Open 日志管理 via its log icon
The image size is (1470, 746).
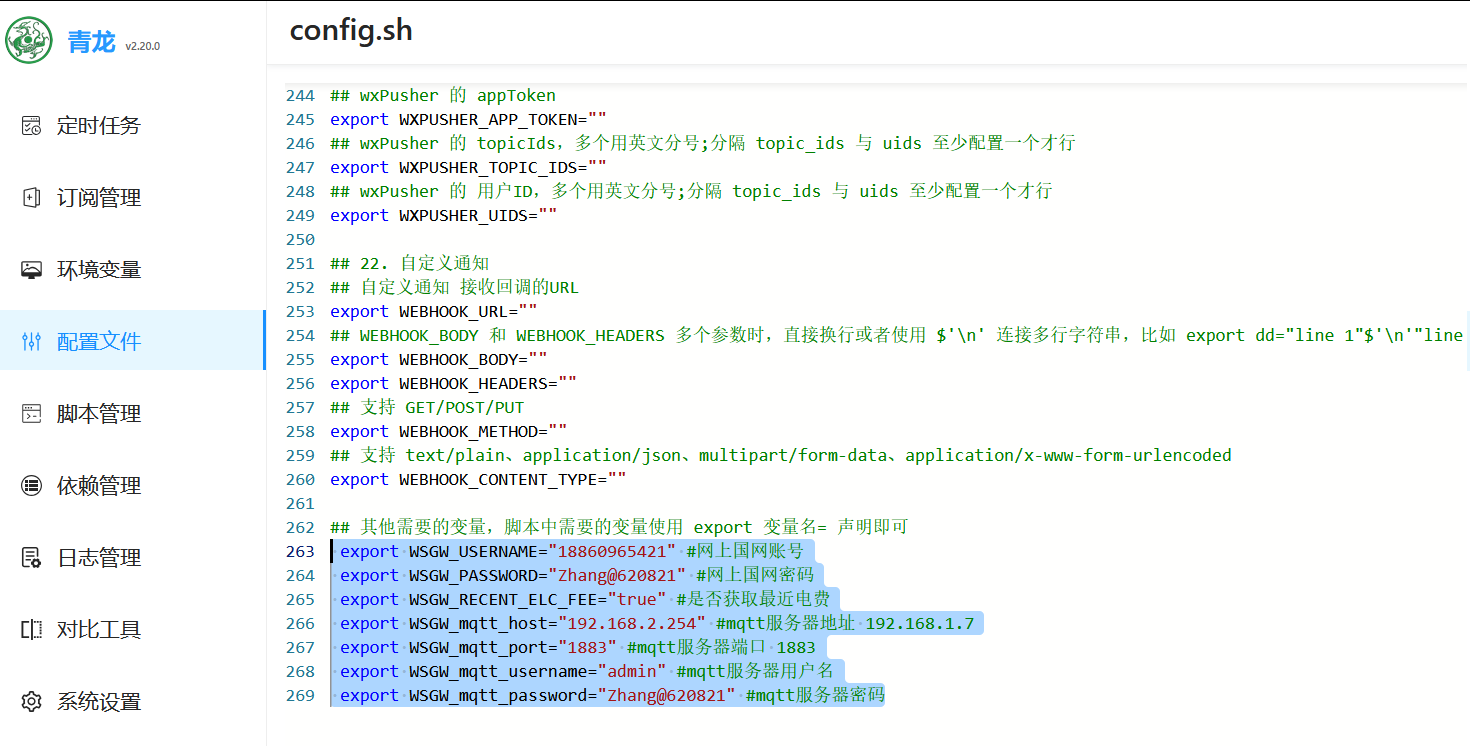point(30,556)
